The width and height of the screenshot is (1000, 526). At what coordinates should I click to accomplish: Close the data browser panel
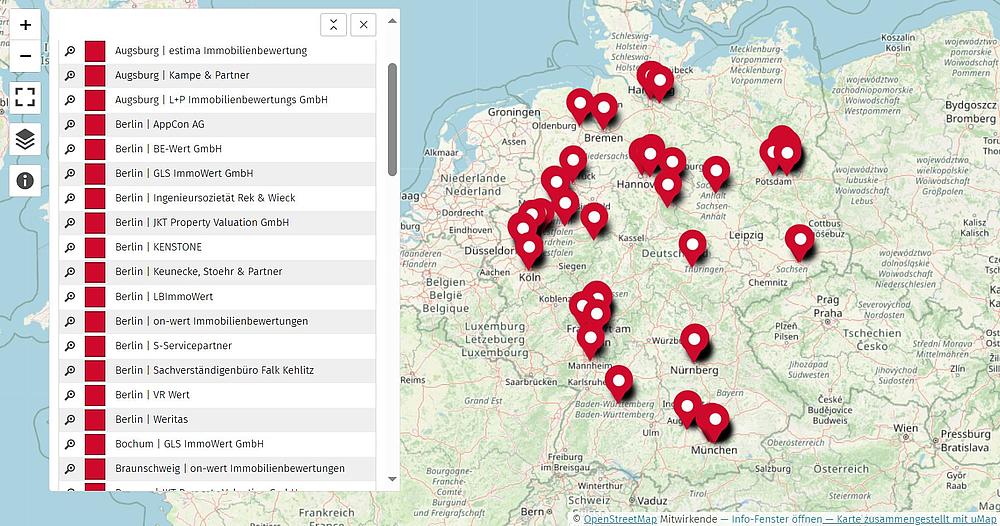click(364, 25)
